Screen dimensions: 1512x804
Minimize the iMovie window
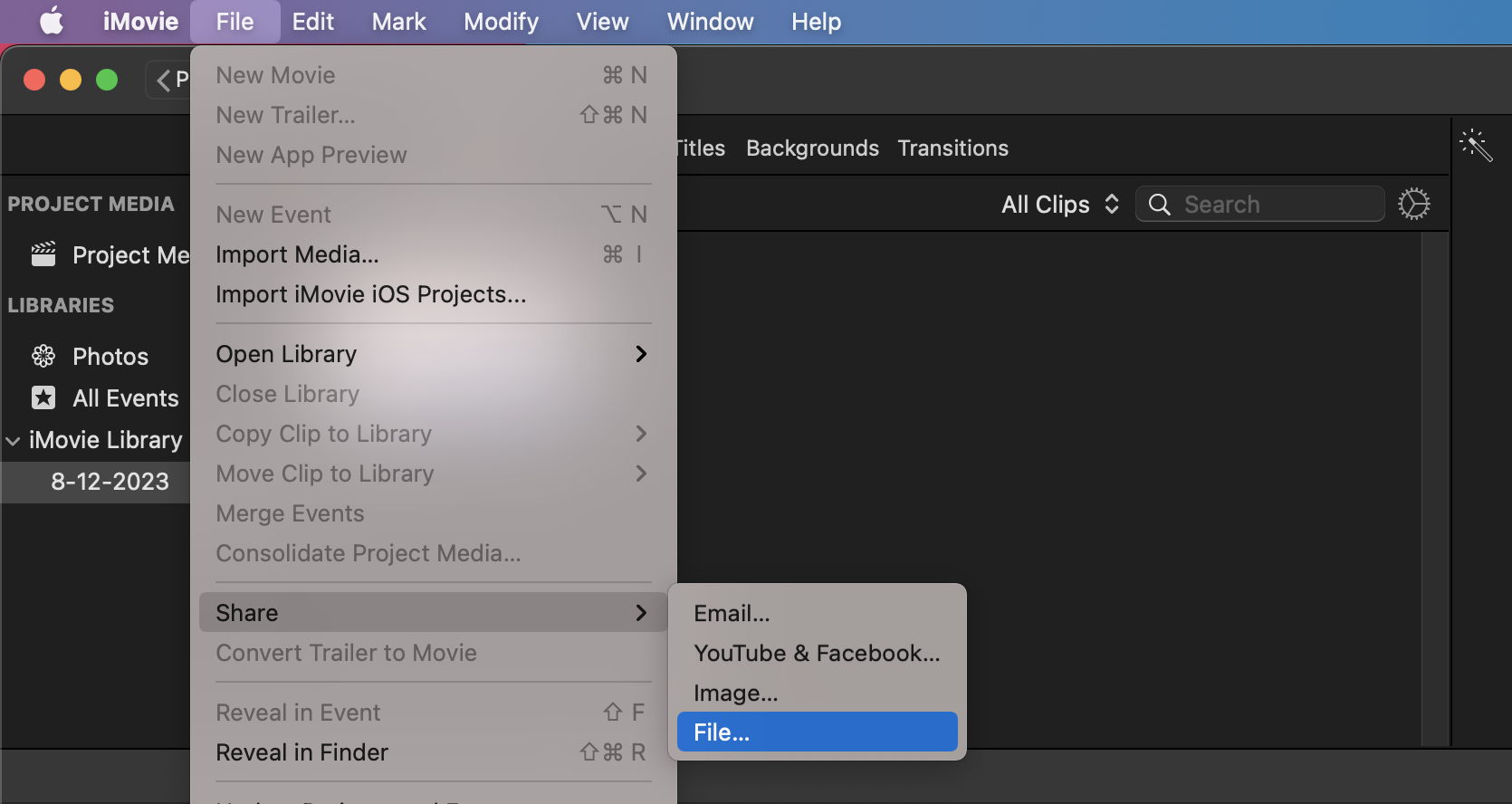[71, 80]
